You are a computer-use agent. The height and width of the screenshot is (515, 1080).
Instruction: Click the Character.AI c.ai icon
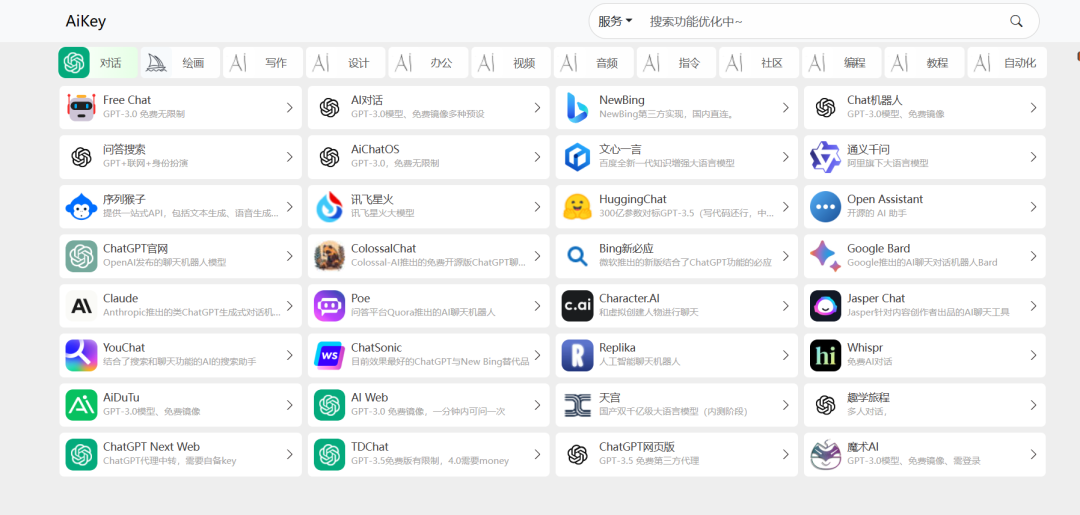coord(577,306)
